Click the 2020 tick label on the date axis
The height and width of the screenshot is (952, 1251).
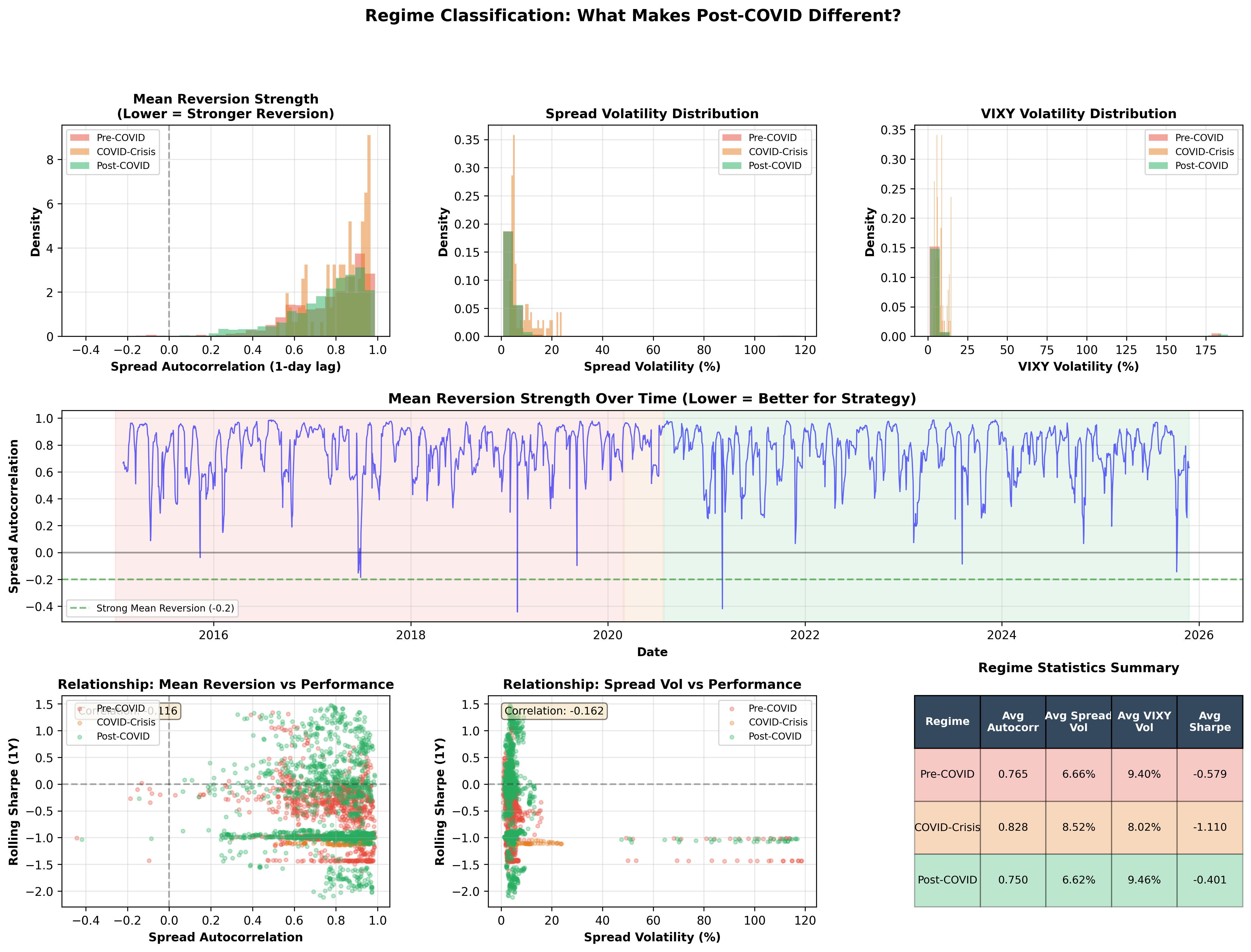click(x=608, y=635)
